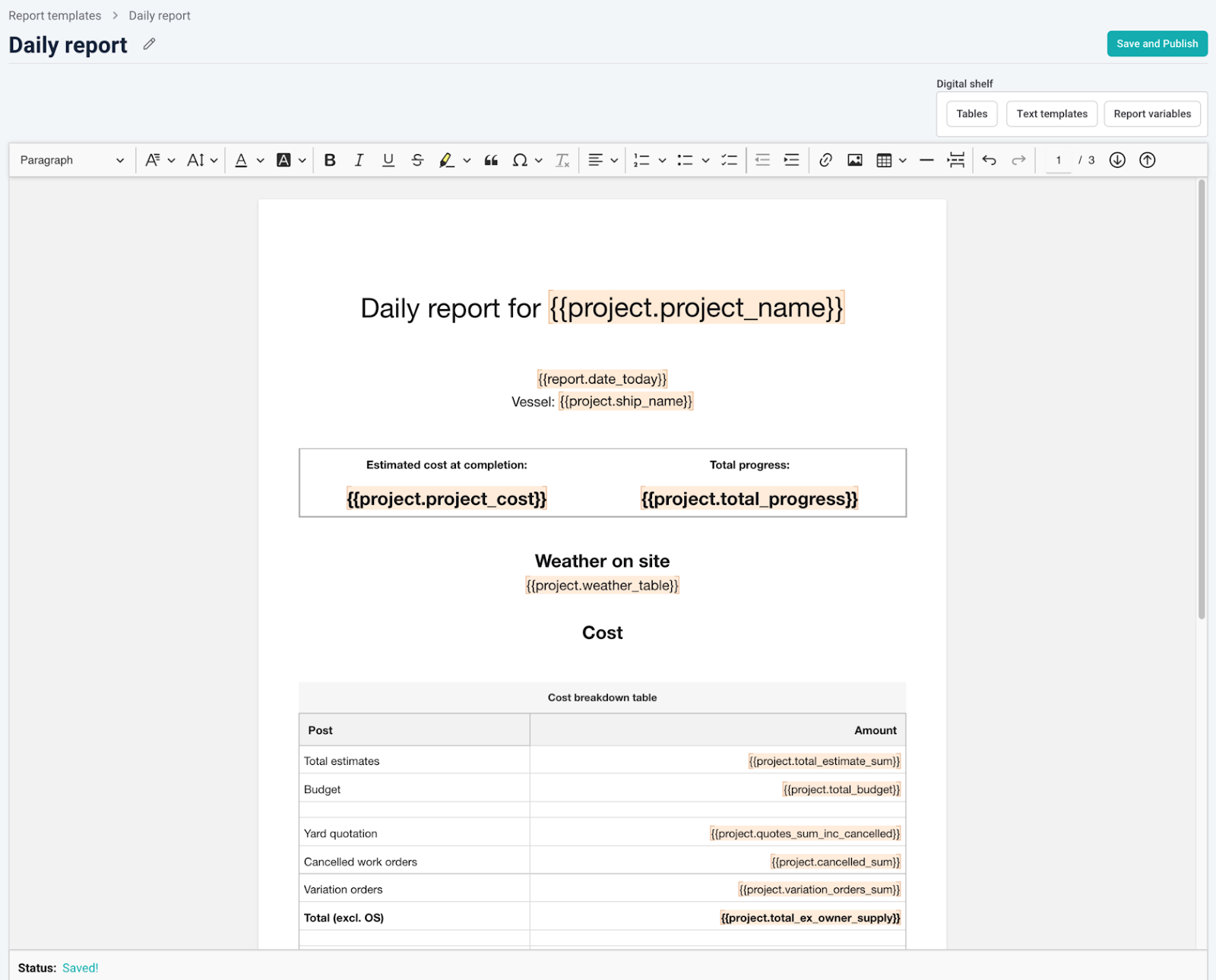Expand the table insert dropdown arrow
Screen dimensions: 1216x980
902,160
